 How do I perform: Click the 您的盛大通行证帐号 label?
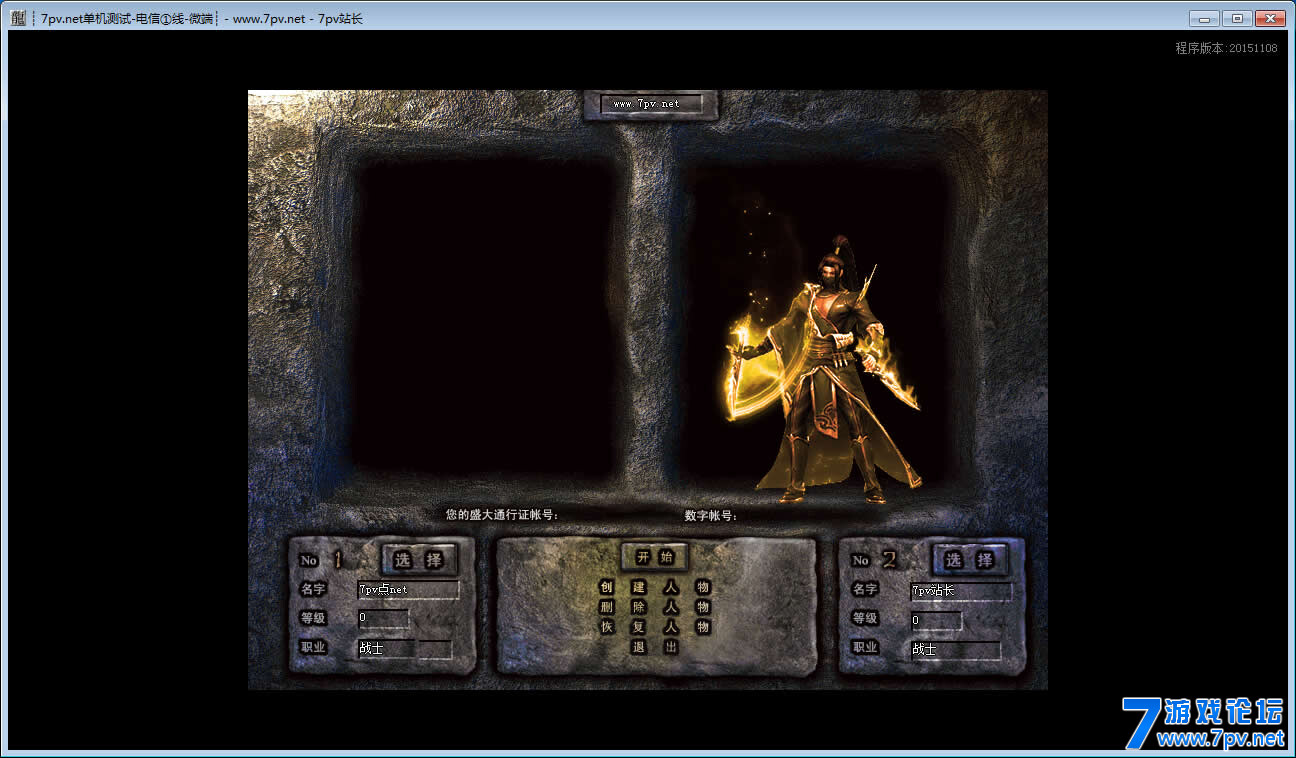pos(502,515)
